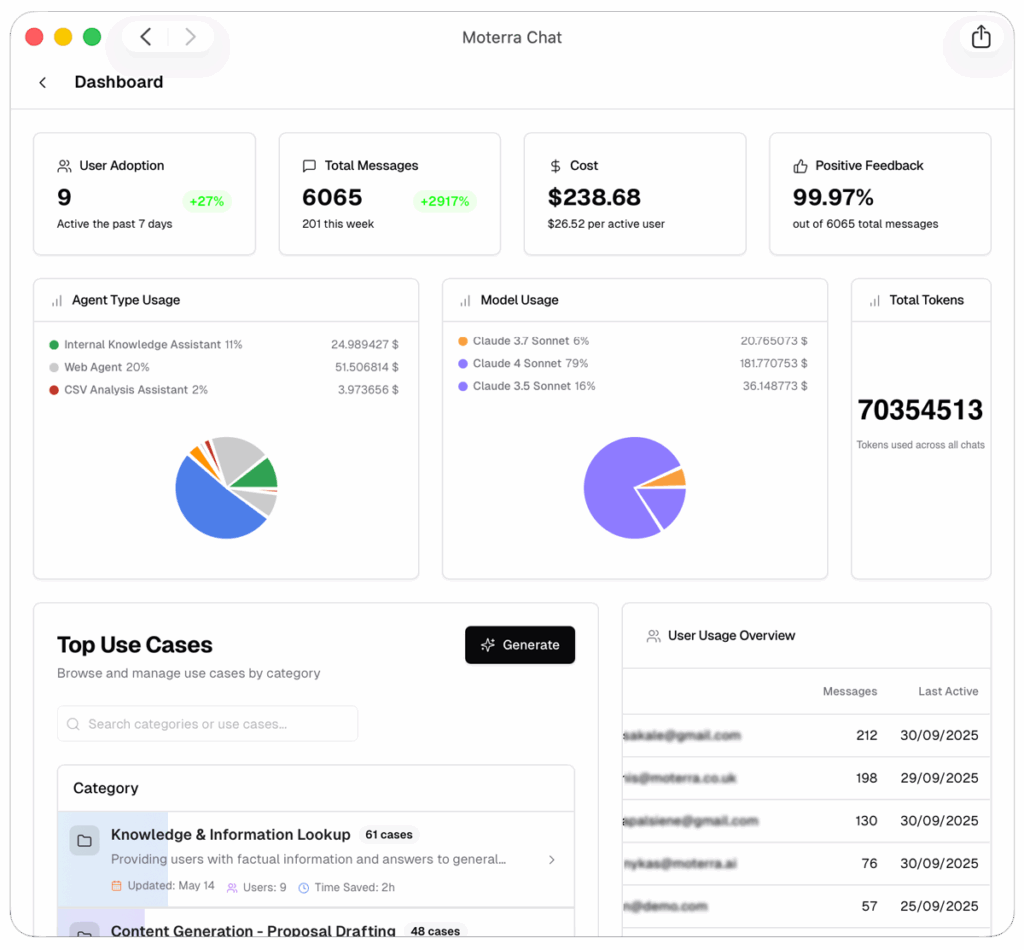Click the folder icon for Knowledge & Information Lookup
The image size is (1024, 950).
coord(84,841)
